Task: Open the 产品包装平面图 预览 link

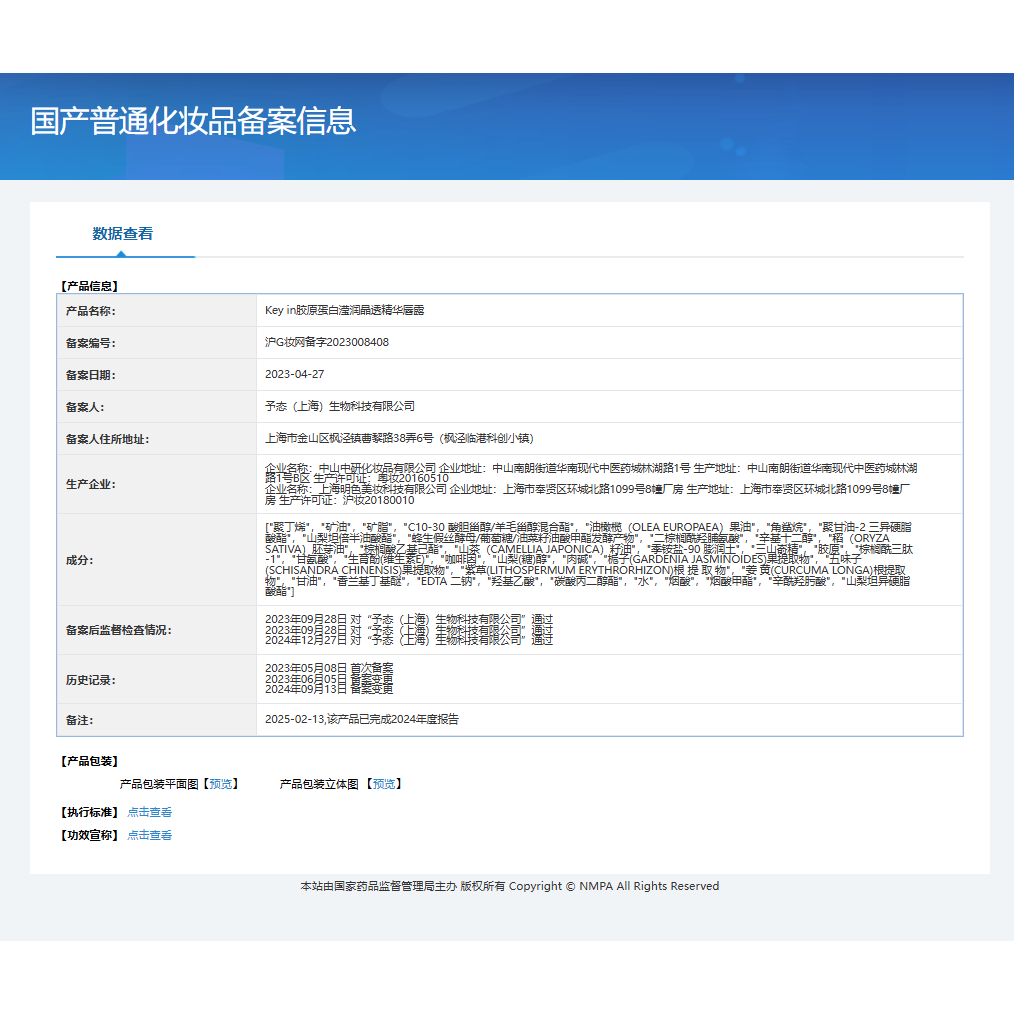Action: 220,784
